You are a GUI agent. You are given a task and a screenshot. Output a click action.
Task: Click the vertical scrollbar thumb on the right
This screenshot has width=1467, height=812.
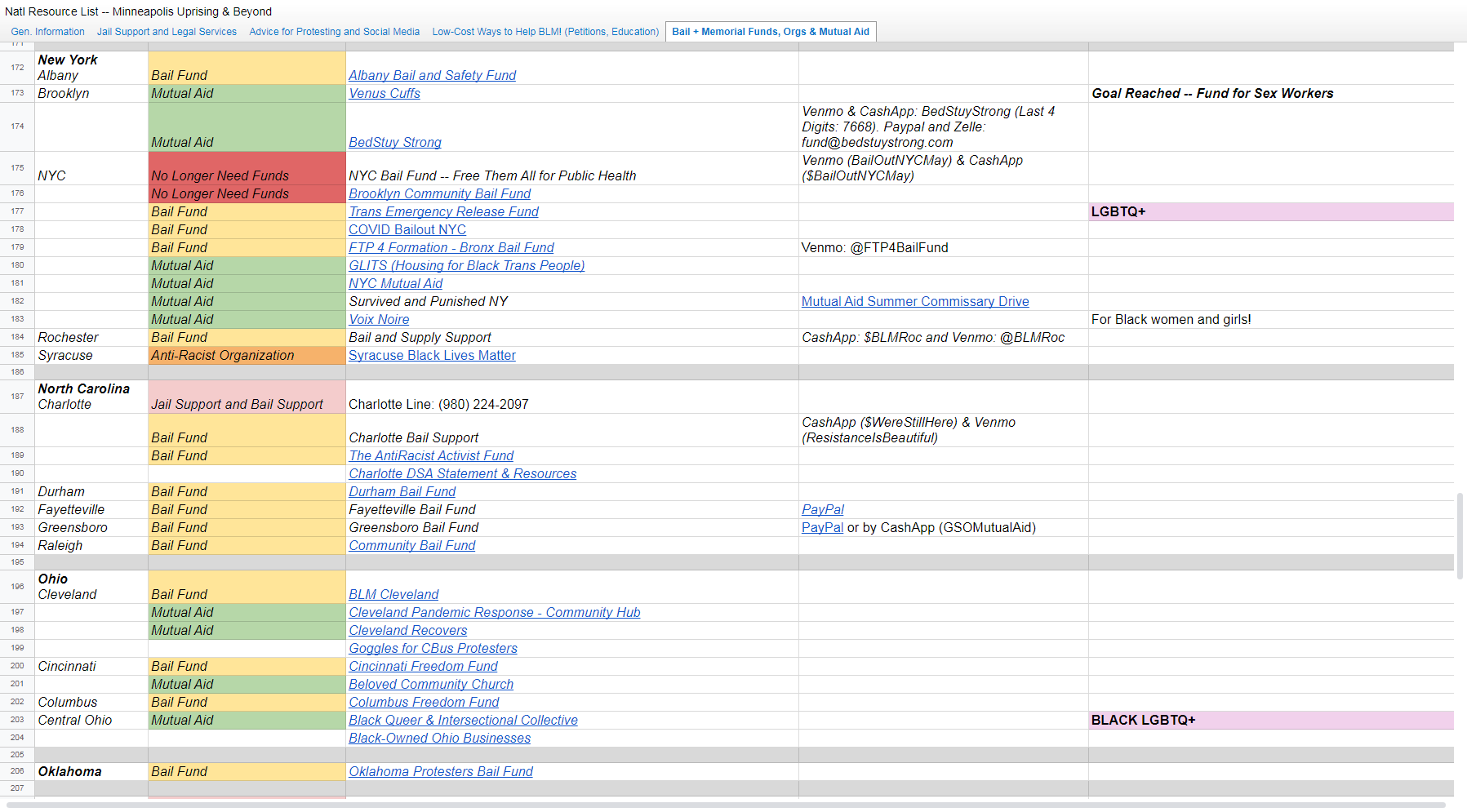point(1460,535)
